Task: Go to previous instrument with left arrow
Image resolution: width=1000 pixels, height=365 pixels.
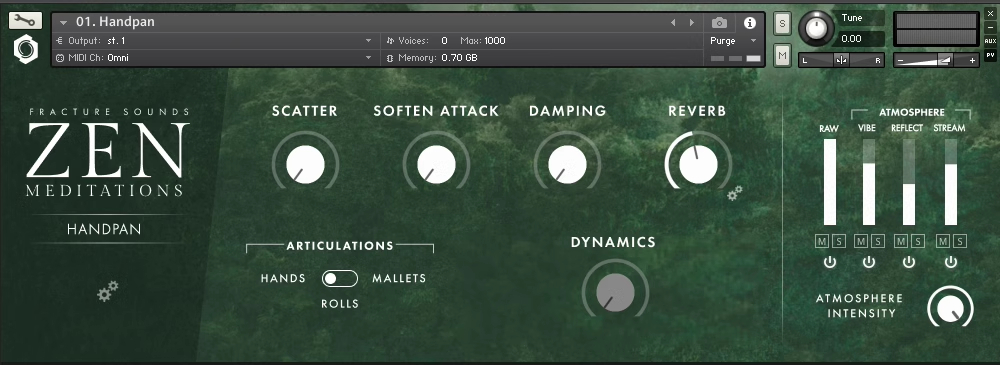Action: [673, 23]
